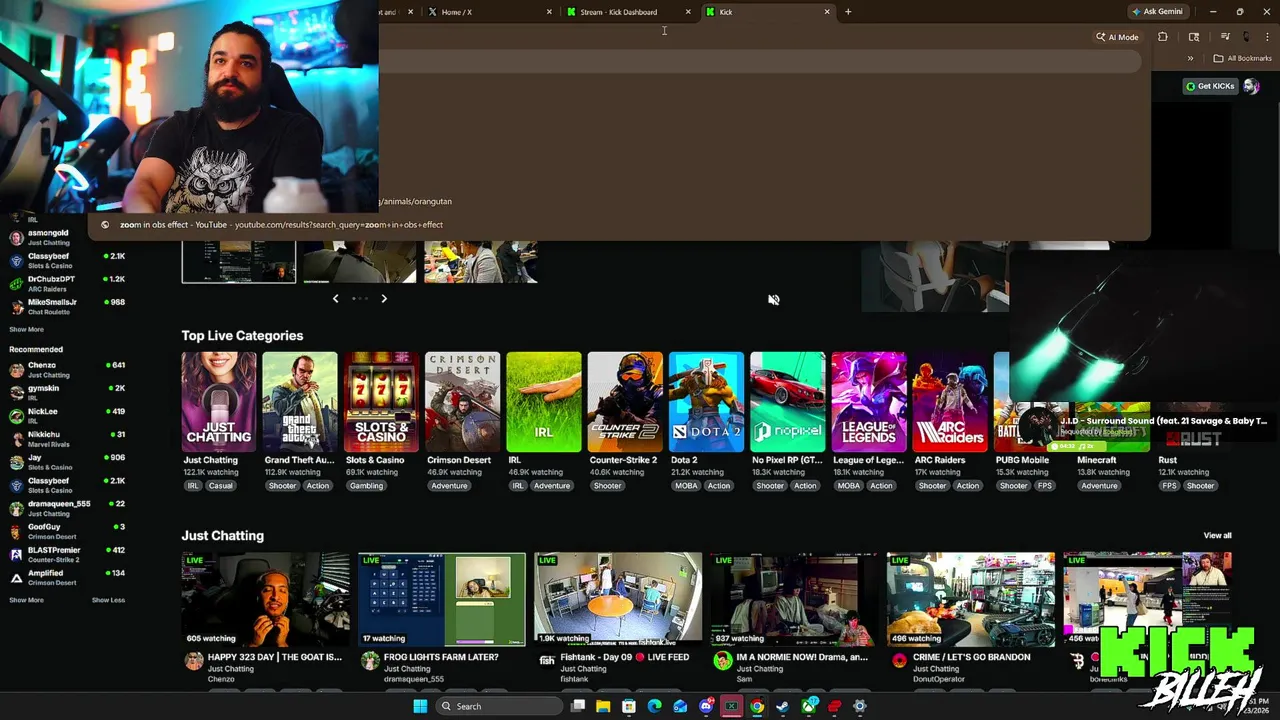The height and width of the screenshot is (720, 1280).
Task: Click MOBA tag under Dota 2
Action: click(686, 486)
